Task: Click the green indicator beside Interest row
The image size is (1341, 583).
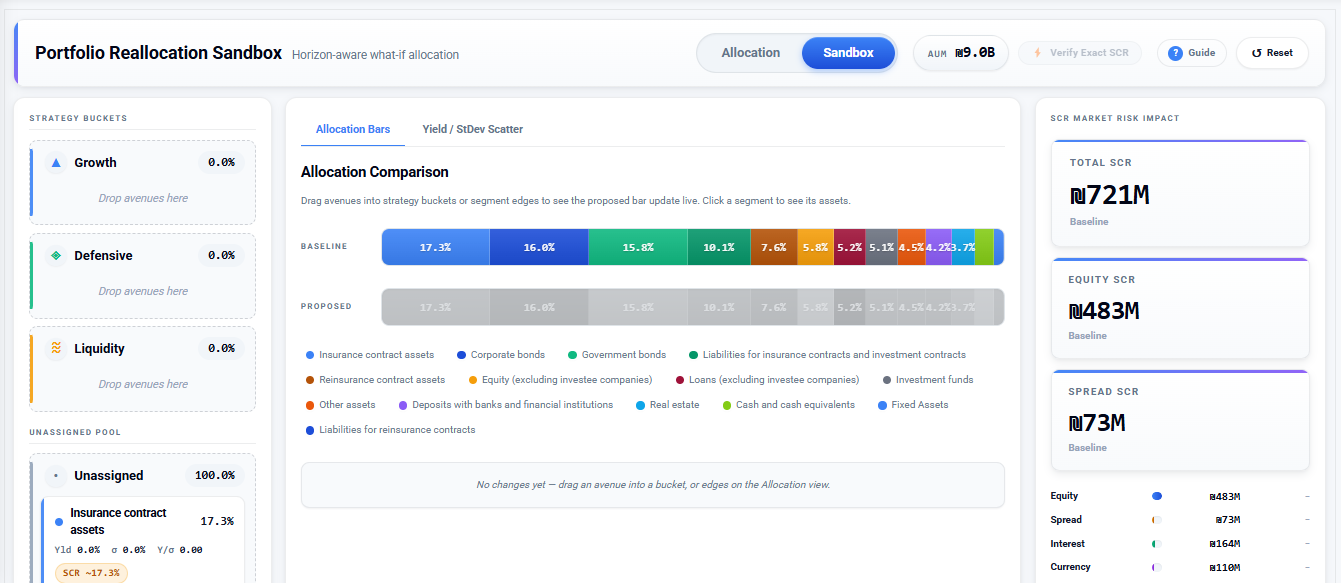Action: [1157, 544]
